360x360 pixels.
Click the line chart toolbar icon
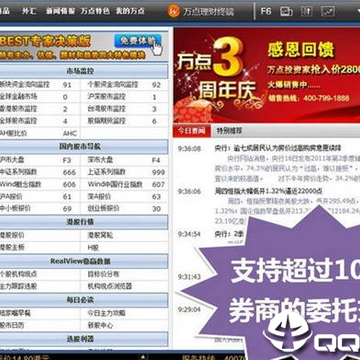point(328,11)
